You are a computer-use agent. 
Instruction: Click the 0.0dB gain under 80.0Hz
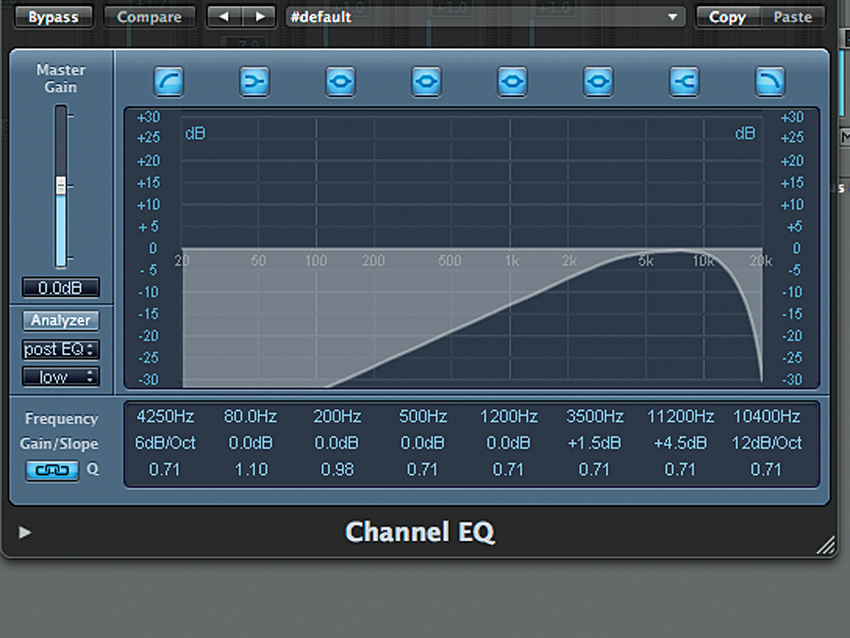(x=250, y=443)
